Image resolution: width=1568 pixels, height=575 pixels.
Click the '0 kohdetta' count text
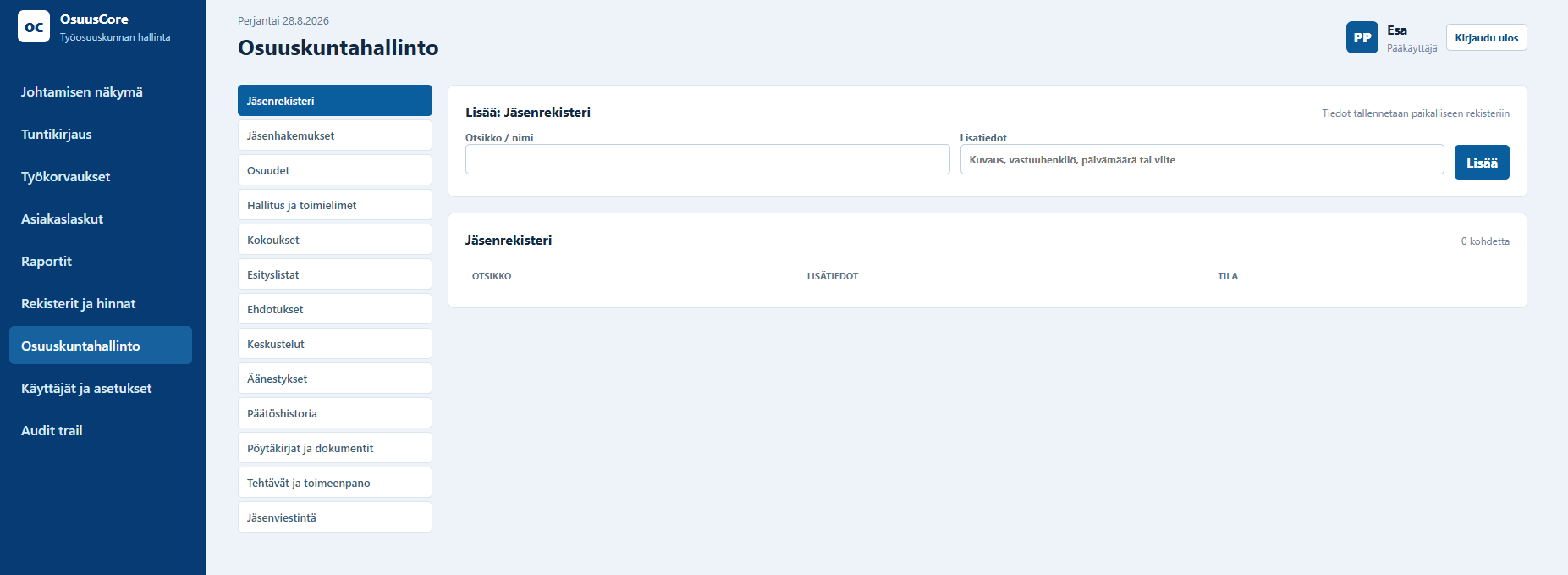point(1485,241)
